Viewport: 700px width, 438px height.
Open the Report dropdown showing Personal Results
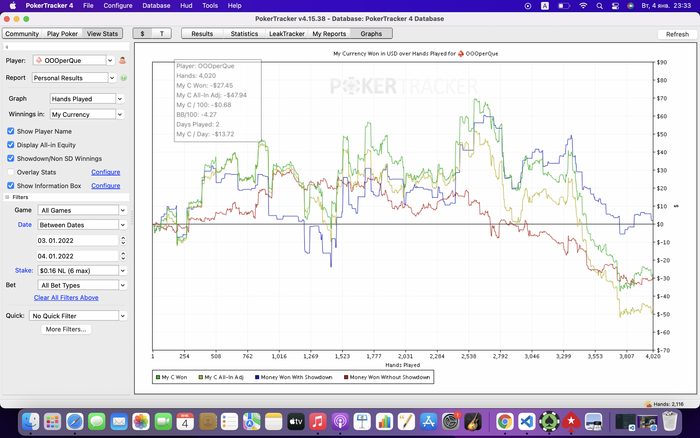tap(74, 78)
